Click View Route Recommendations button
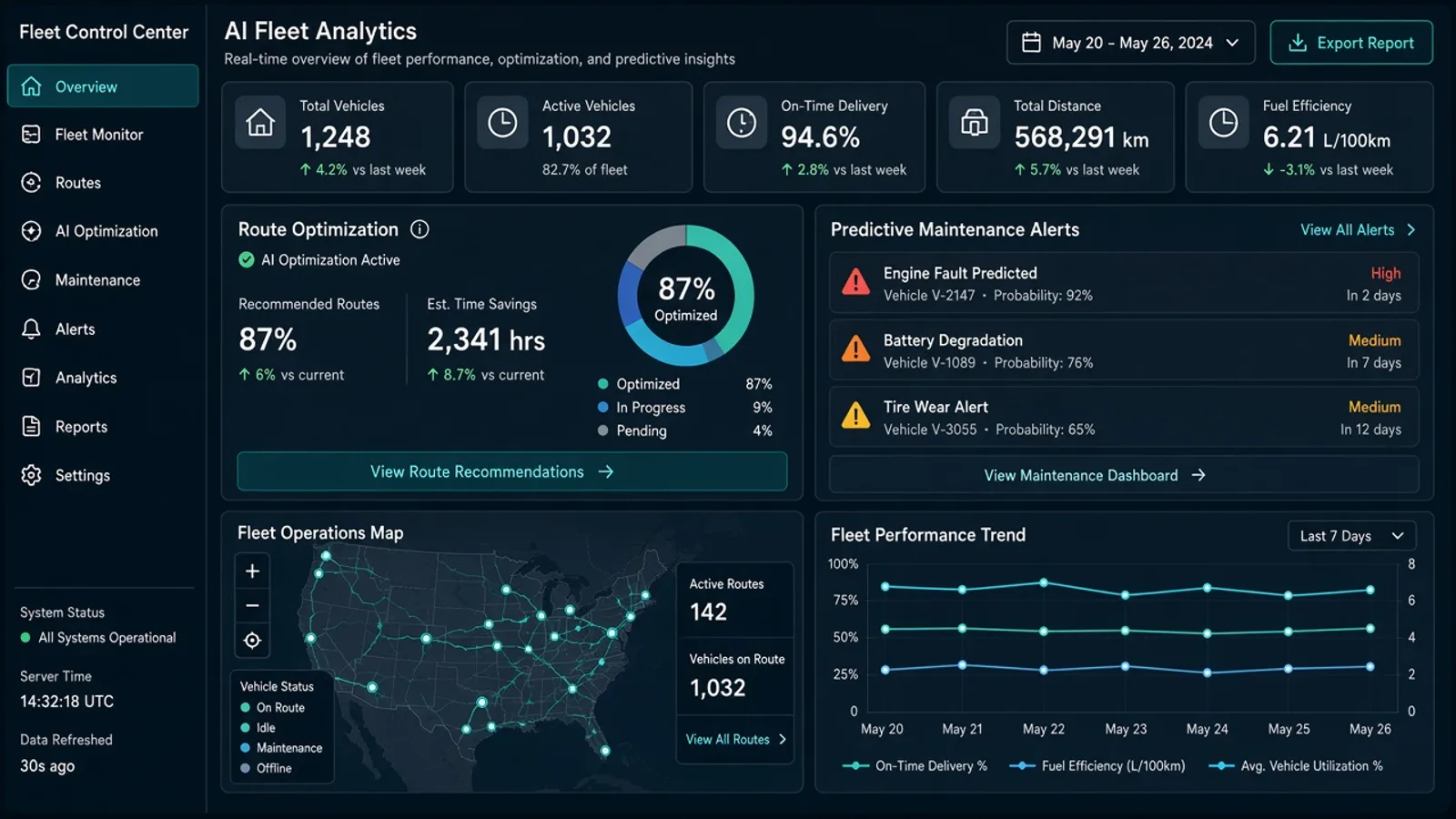This screenshot has height=819, width=1456. [512, 471]
